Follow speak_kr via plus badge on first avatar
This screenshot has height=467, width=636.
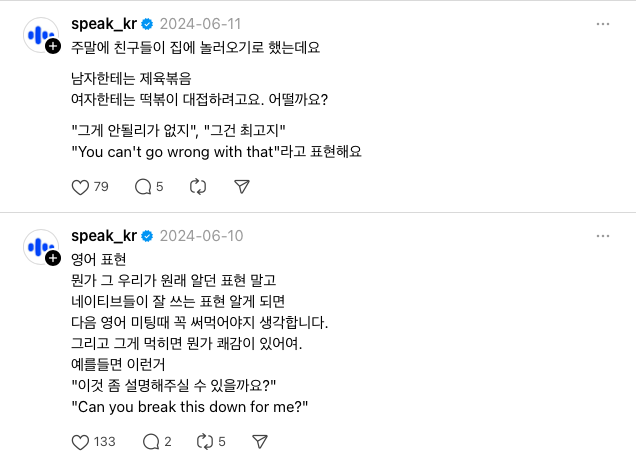pyautogui.click(x=52, y=46)
